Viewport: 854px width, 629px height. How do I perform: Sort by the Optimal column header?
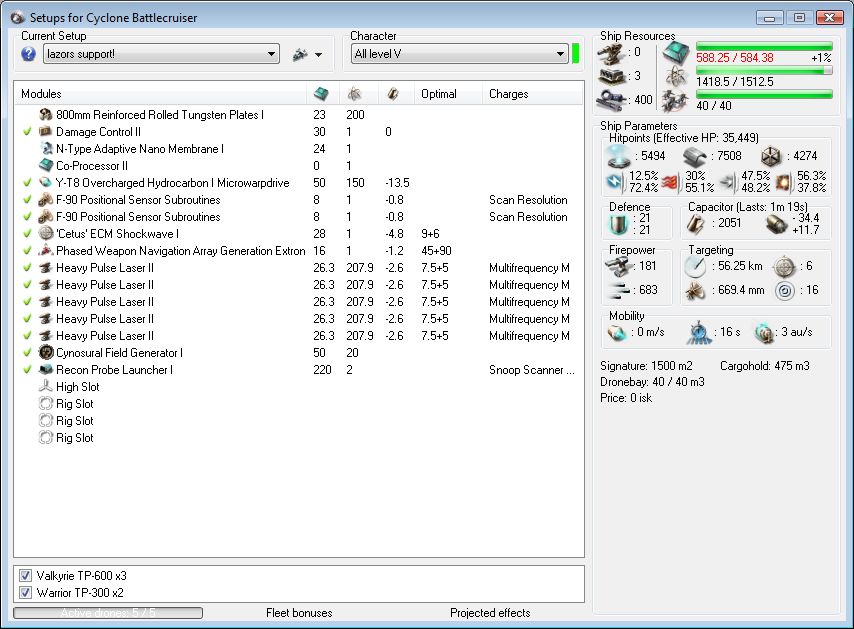(x=448, y=94)
